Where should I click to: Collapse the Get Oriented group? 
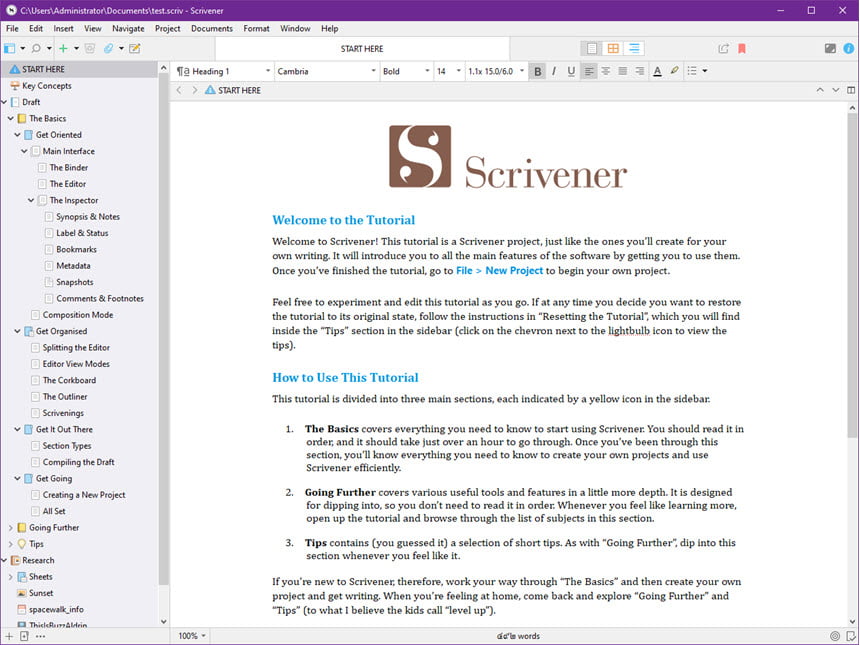click(x=18, y=135)
